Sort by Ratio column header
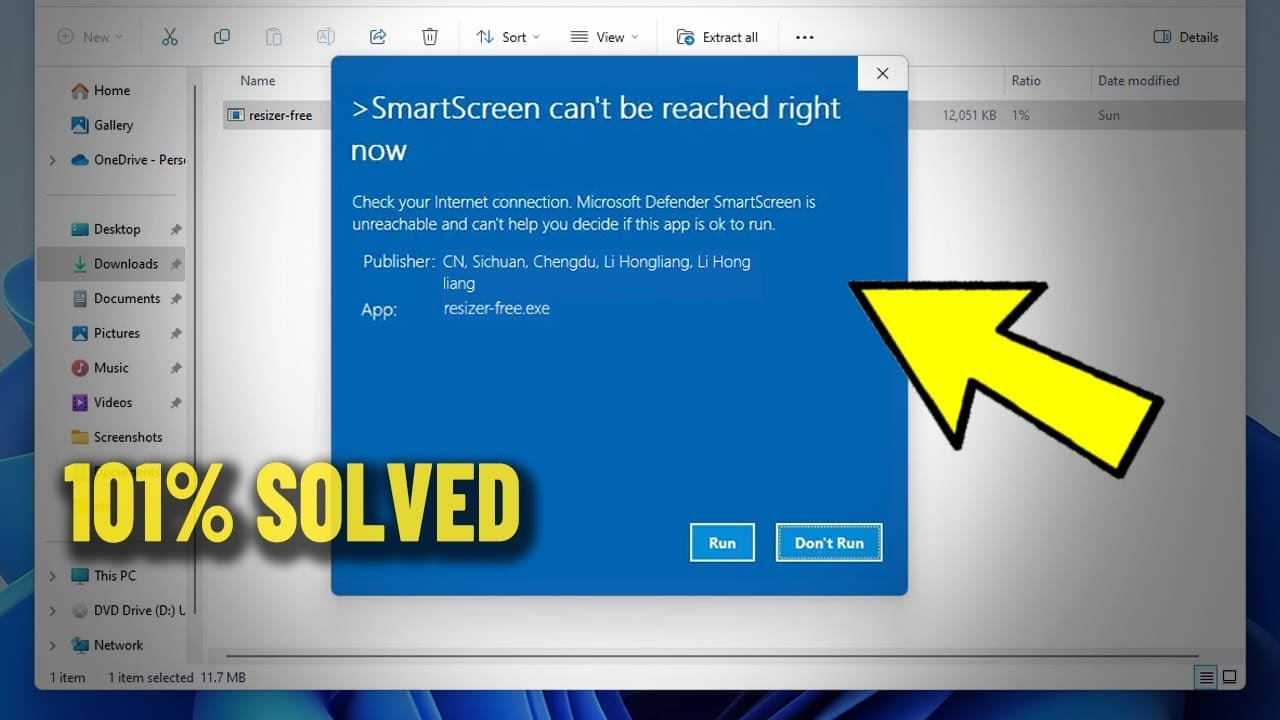This screenshot has height=720, width=1280. point(1026,81)
